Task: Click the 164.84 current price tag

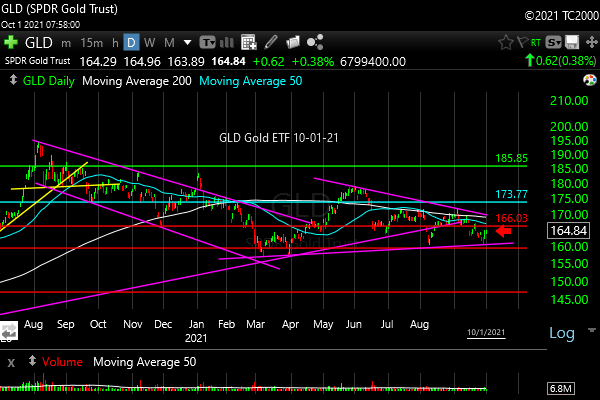Action: click(569, 231)
